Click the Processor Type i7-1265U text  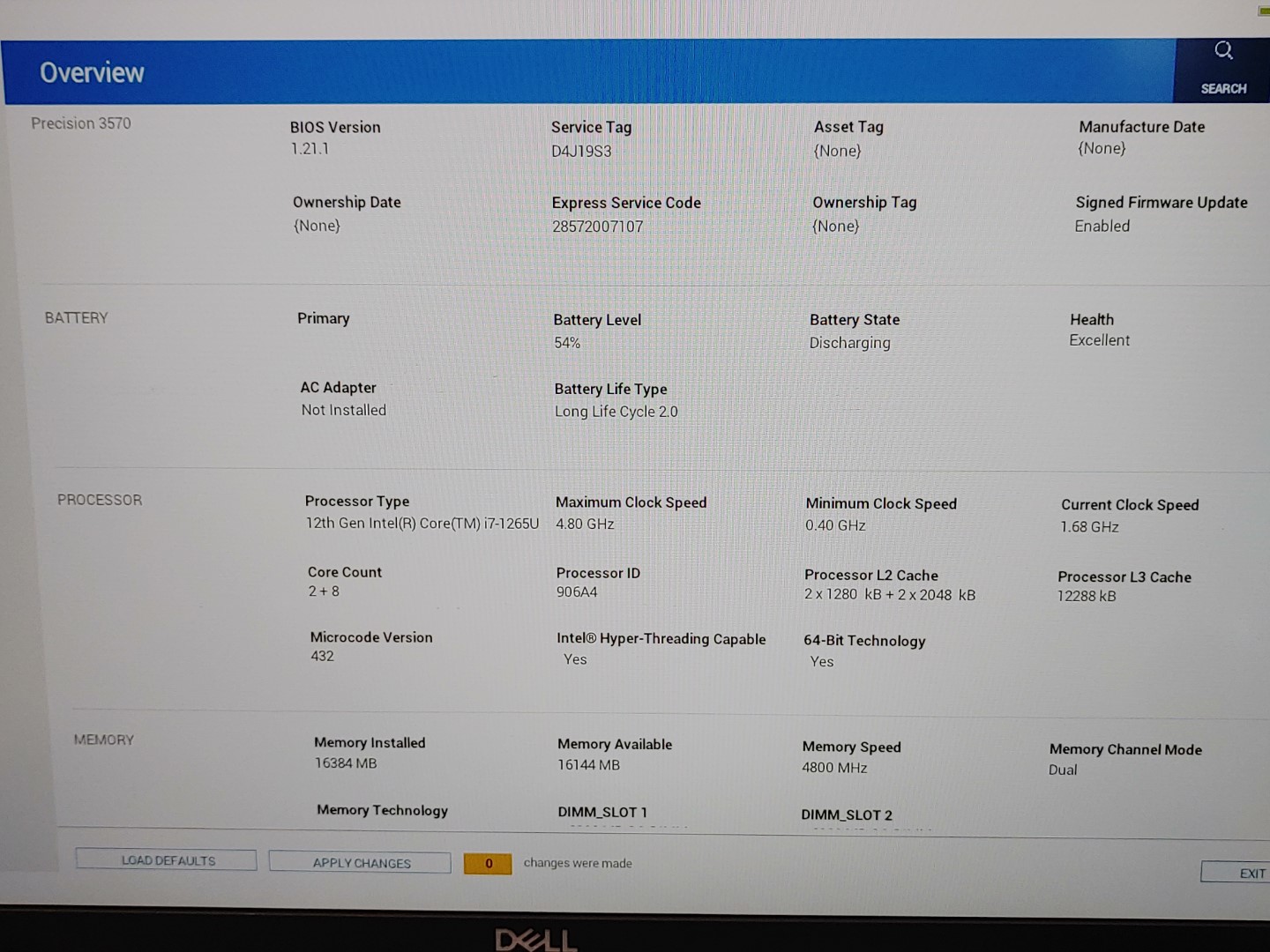click(x=422, y=523)
